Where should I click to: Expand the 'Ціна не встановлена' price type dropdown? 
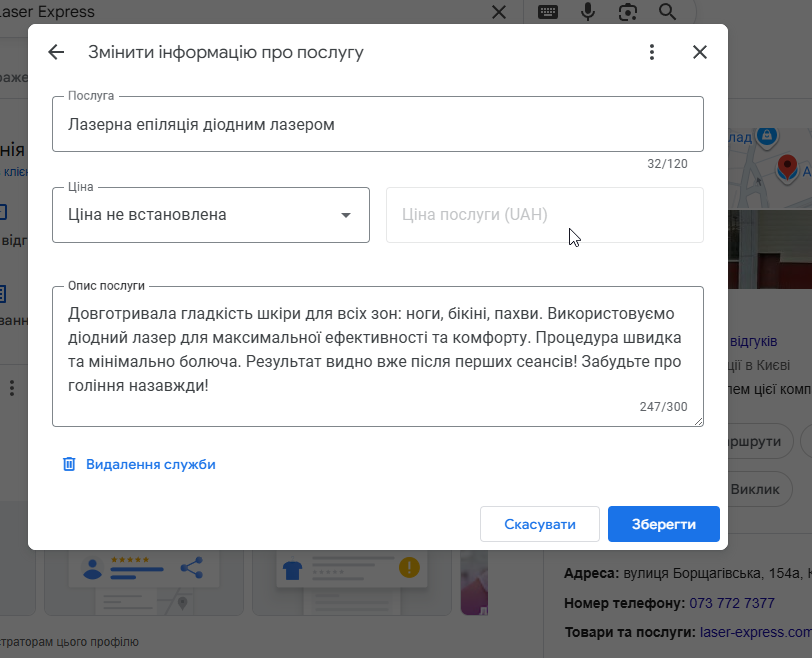pyautogui.click(x=211, y=215)
